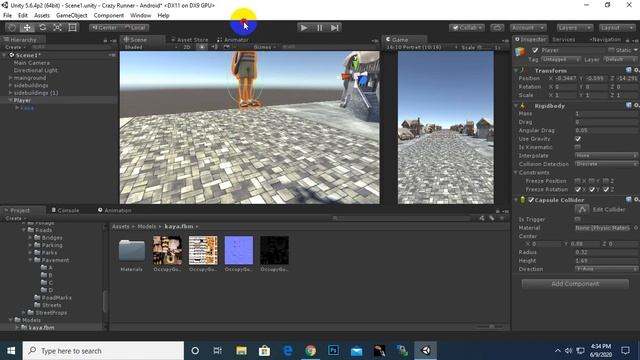Switch to the Navigation tab
This screenshot has height=360, width=640.
pyautogui.click(x=606, y=39)
